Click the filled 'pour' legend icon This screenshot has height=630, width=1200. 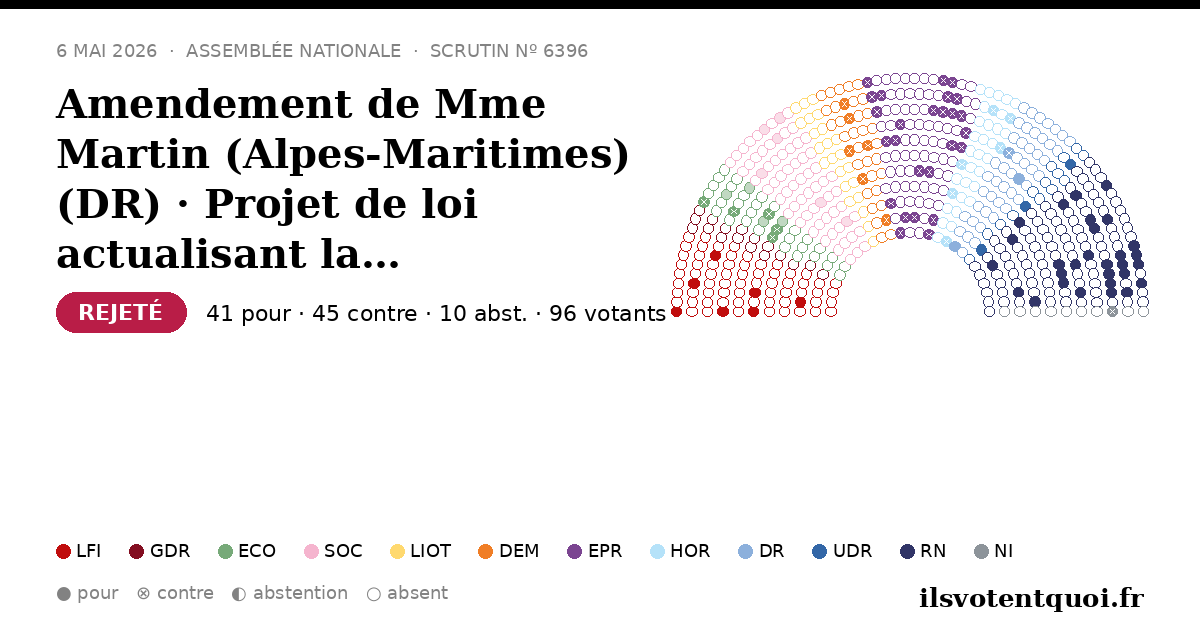click(64, 594)
